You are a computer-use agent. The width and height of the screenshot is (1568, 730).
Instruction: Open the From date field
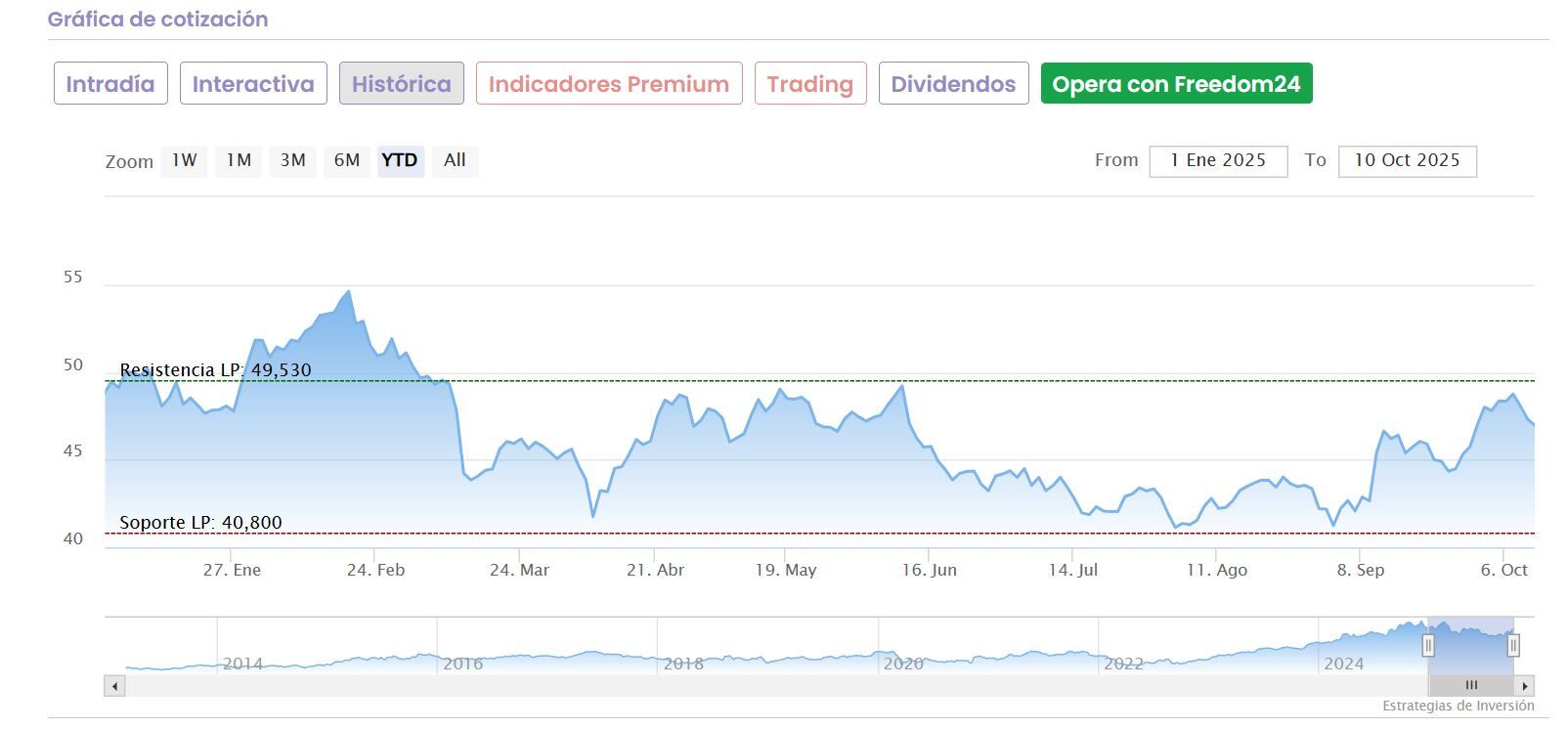[x=1218, y=161]
